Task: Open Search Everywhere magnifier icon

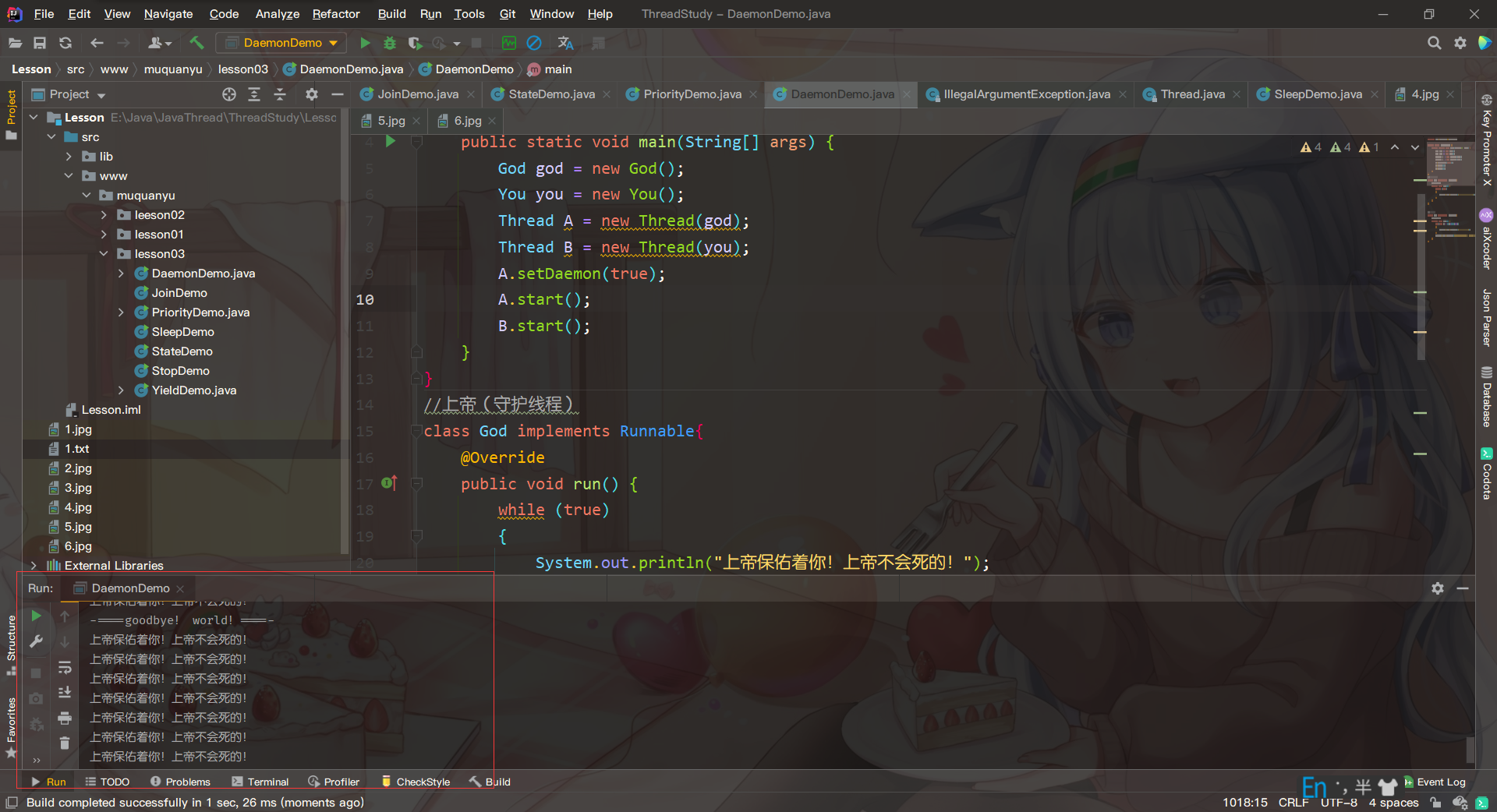Action: click(x=1434, y=43)
